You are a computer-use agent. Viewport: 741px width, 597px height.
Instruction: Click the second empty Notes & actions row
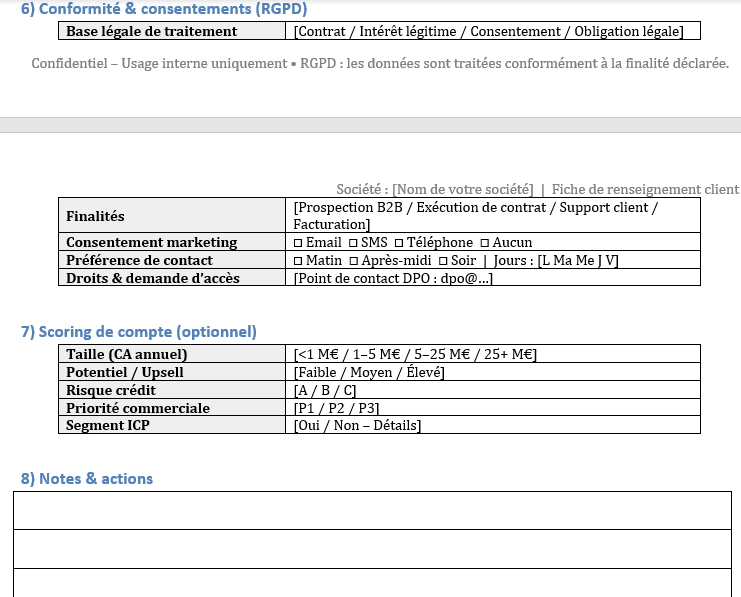tap(371, 549)
